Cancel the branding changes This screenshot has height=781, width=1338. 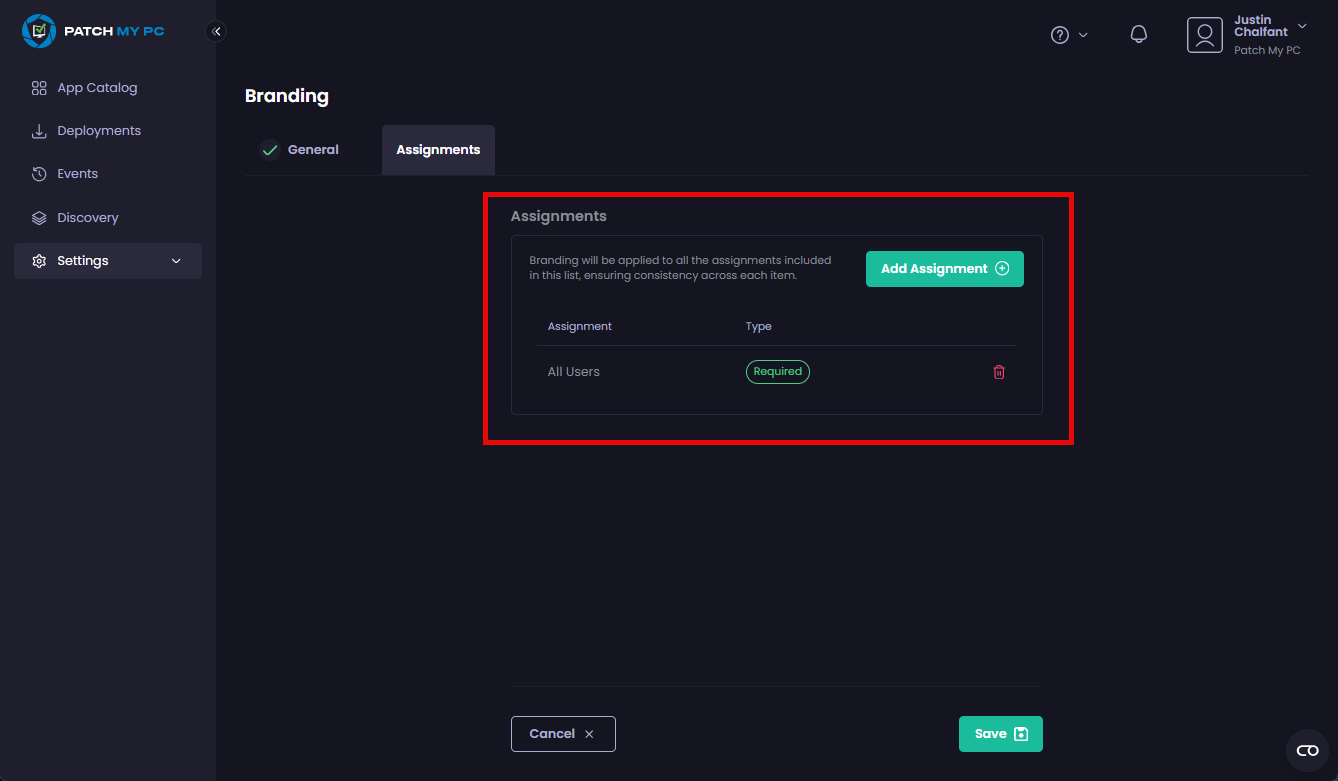(x=563, y=734)
